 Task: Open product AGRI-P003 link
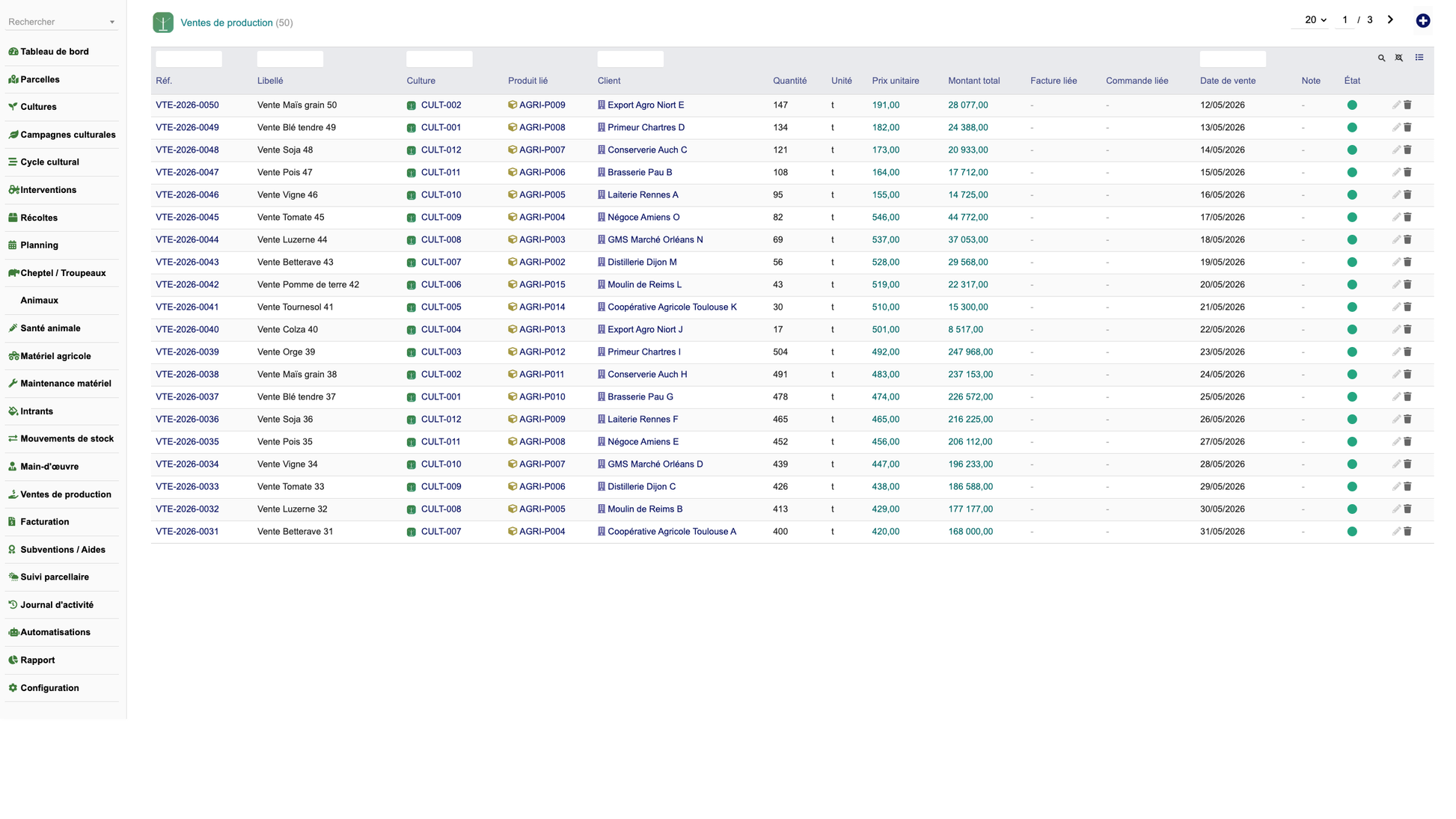pos(542,240)
